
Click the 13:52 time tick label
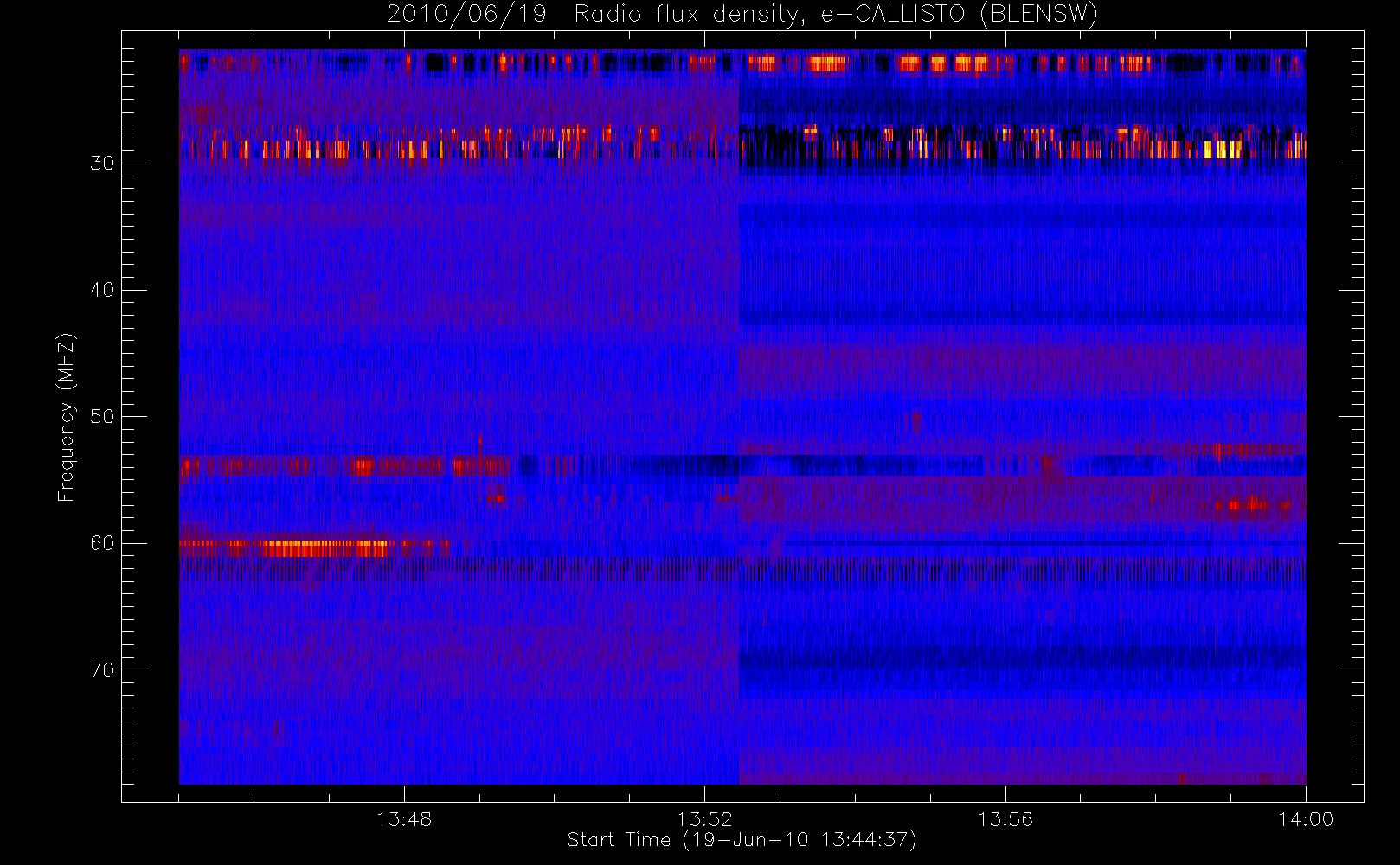[x=704, y=819]
